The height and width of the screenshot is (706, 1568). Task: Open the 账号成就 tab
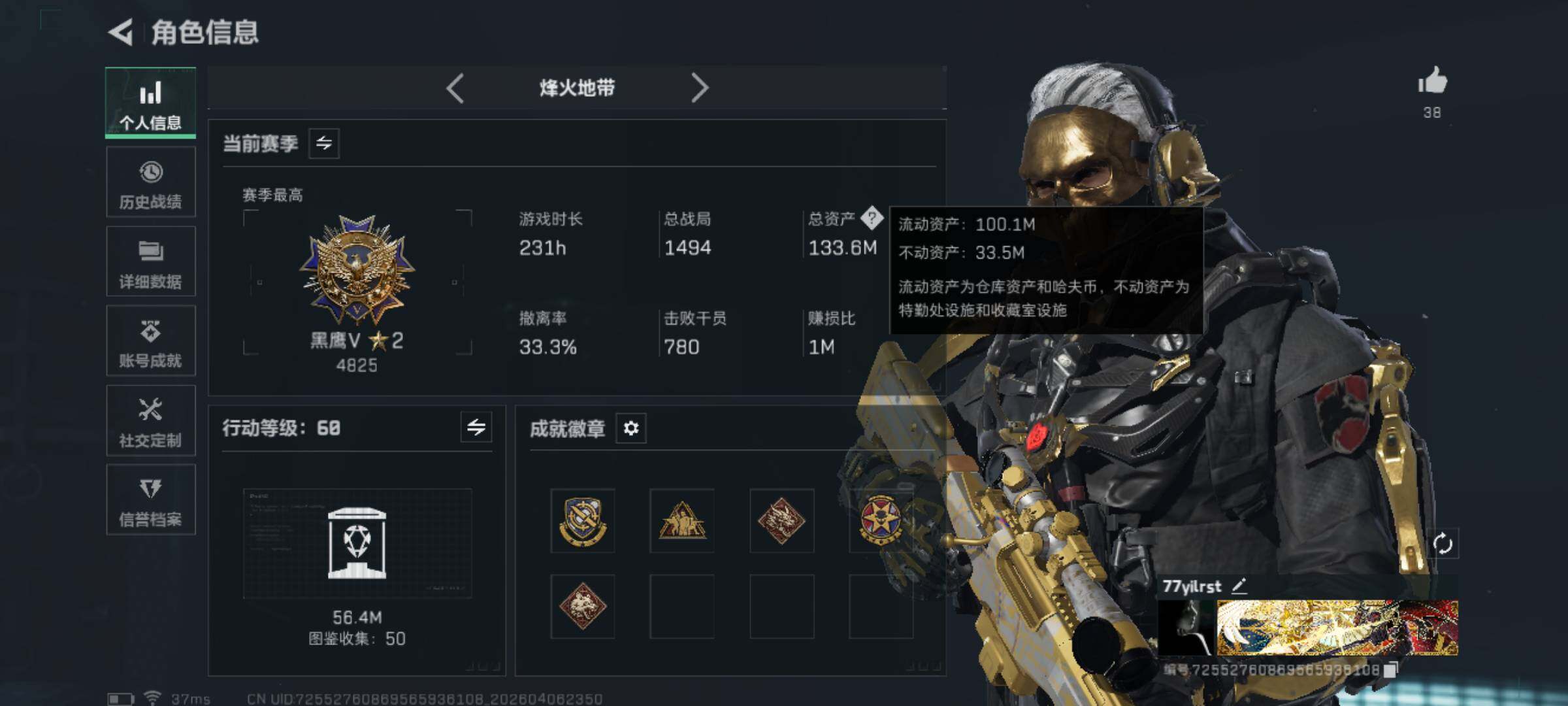coord(151,341)
